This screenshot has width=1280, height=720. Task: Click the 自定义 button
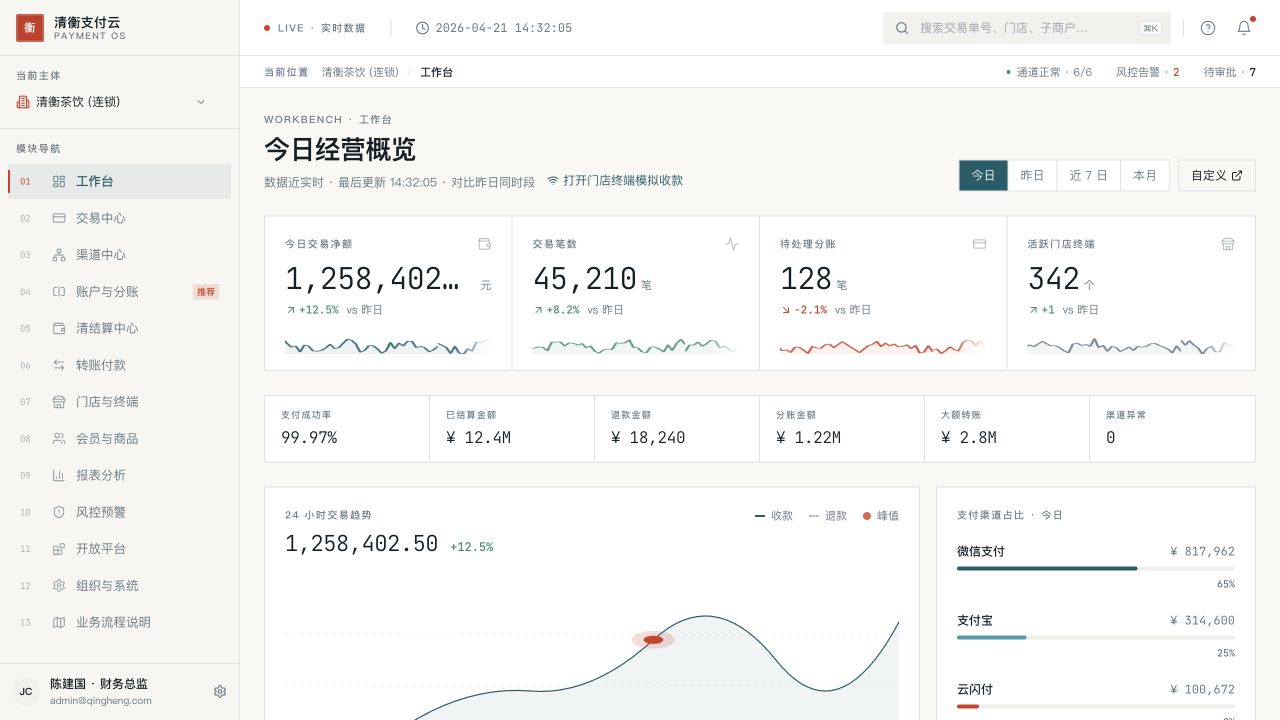pyautogui.click(x=1217, y=175)
